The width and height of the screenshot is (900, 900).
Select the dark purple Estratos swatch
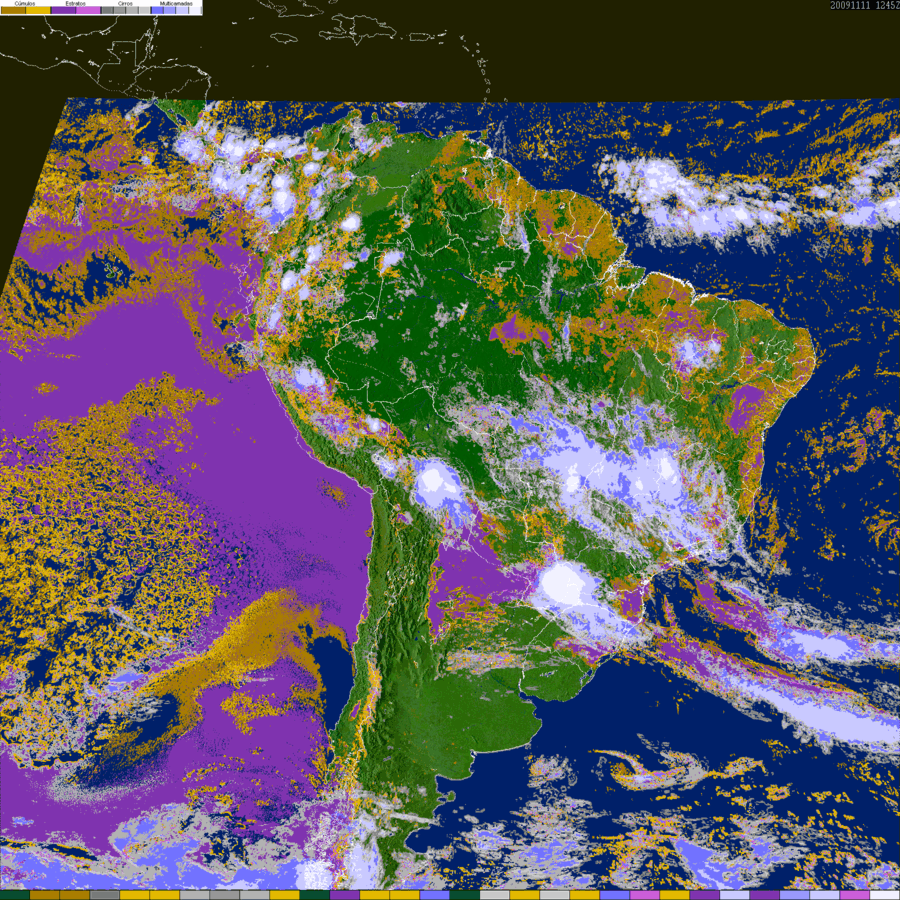coord(63,10)
